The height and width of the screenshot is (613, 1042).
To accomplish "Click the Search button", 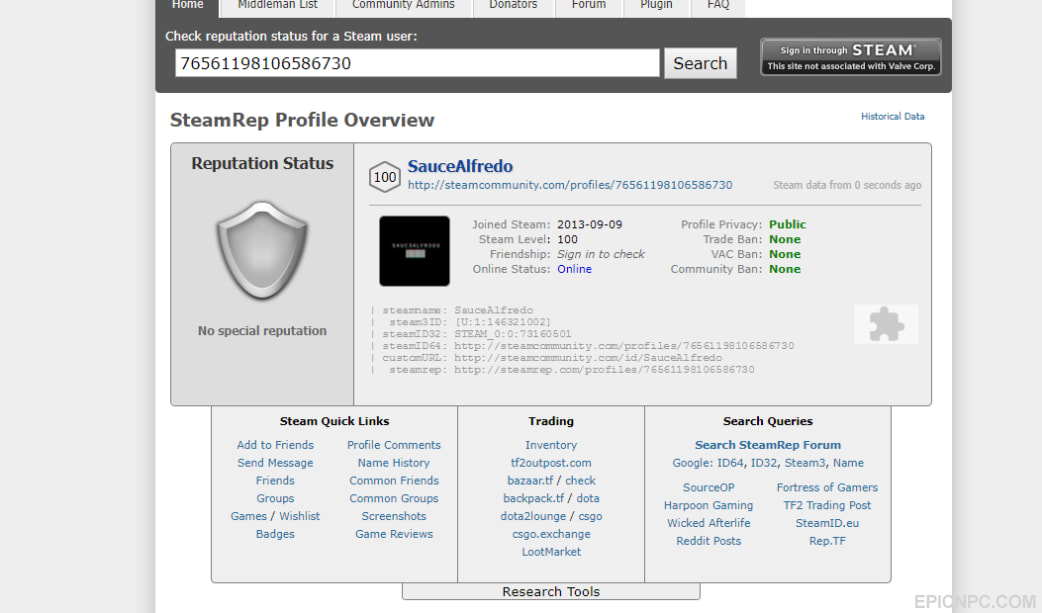I will coord(700,63).
